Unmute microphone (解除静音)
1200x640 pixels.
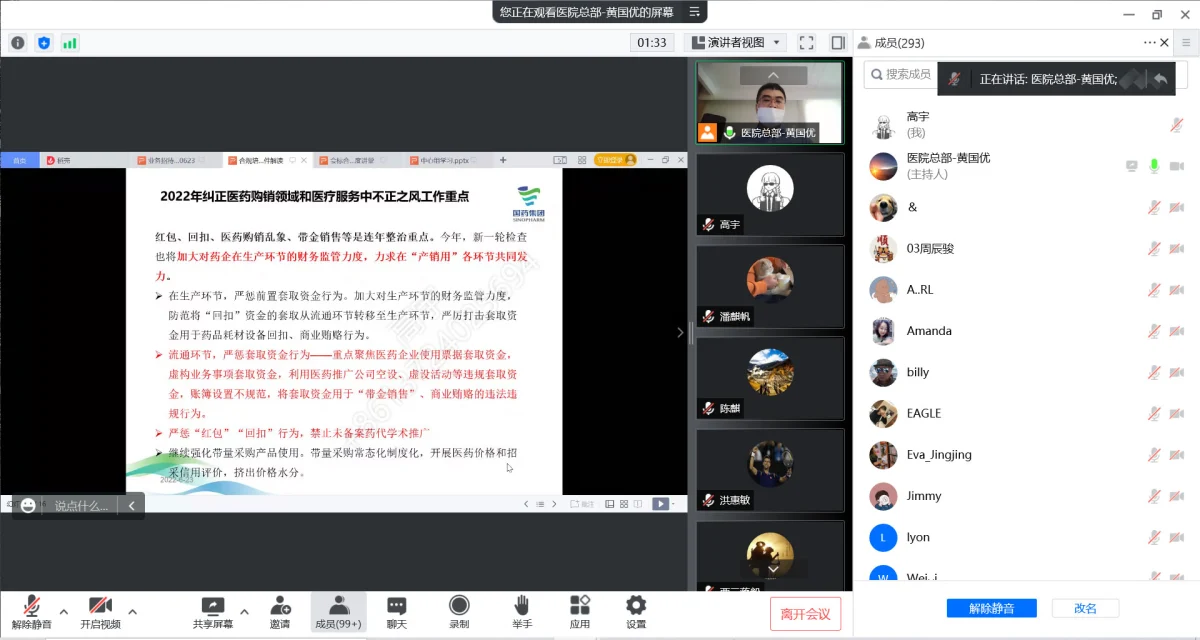pyautogui.click(x=32, y=611)
